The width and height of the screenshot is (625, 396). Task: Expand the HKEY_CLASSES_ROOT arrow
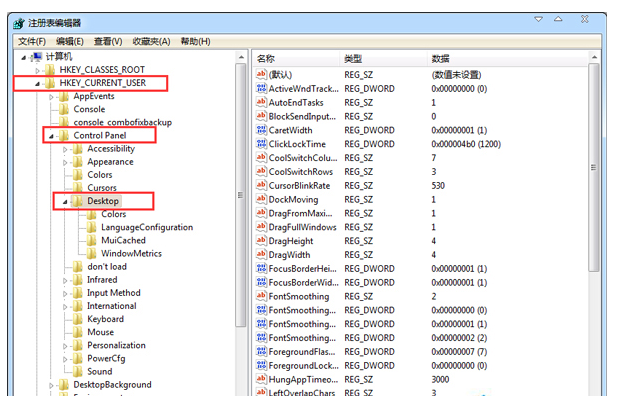pos(37,71)
